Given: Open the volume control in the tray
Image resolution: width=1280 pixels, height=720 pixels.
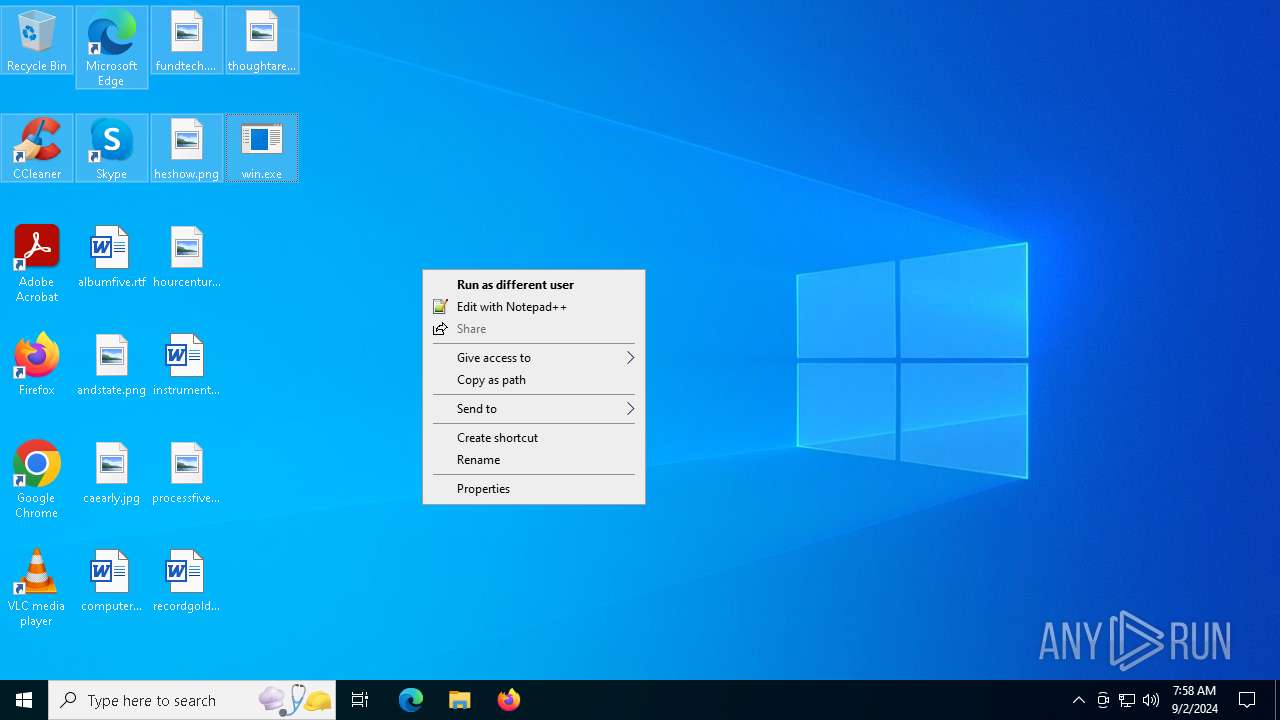Looking at the screenshot, I should (1151, 700).
